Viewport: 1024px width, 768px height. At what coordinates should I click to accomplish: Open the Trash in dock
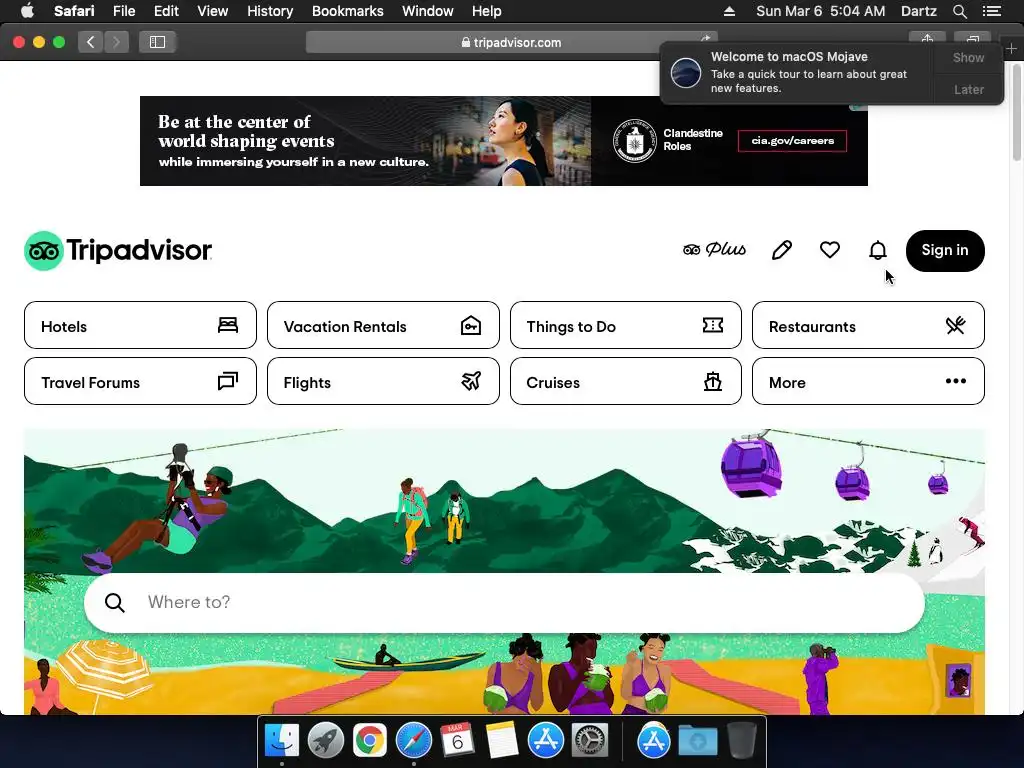coord(742,740)
